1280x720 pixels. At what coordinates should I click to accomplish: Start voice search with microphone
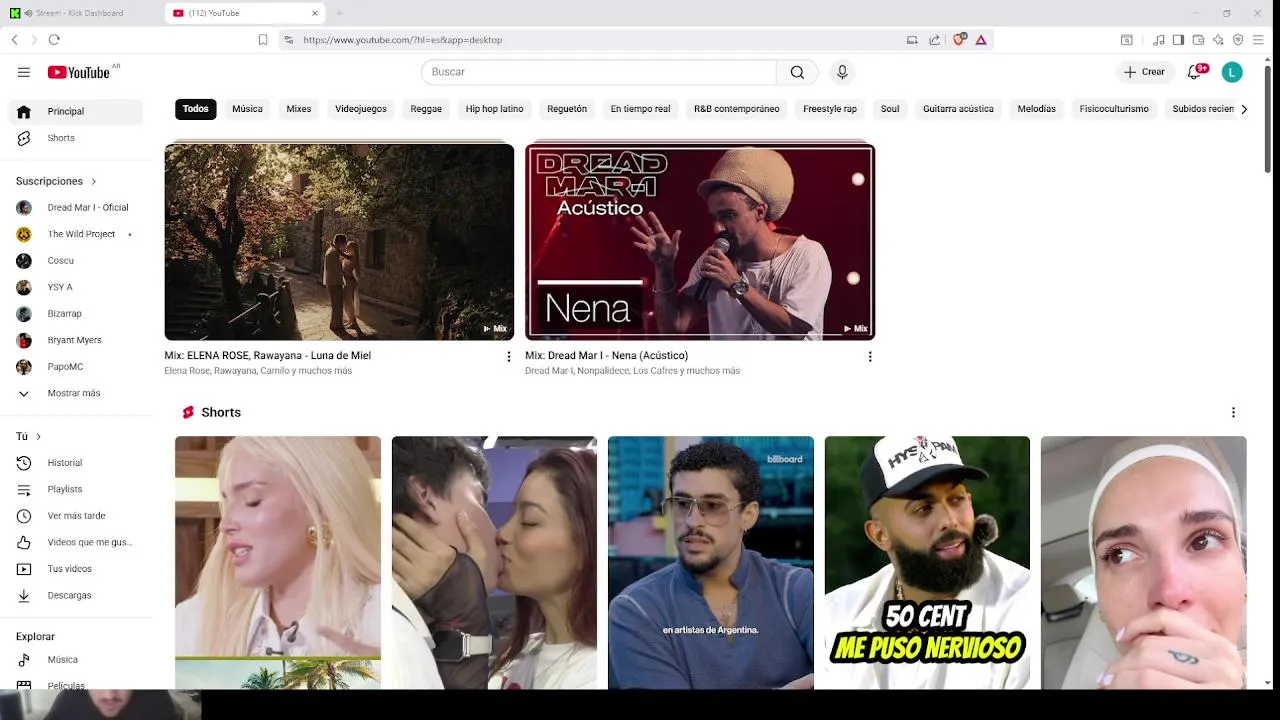[842, 72]
